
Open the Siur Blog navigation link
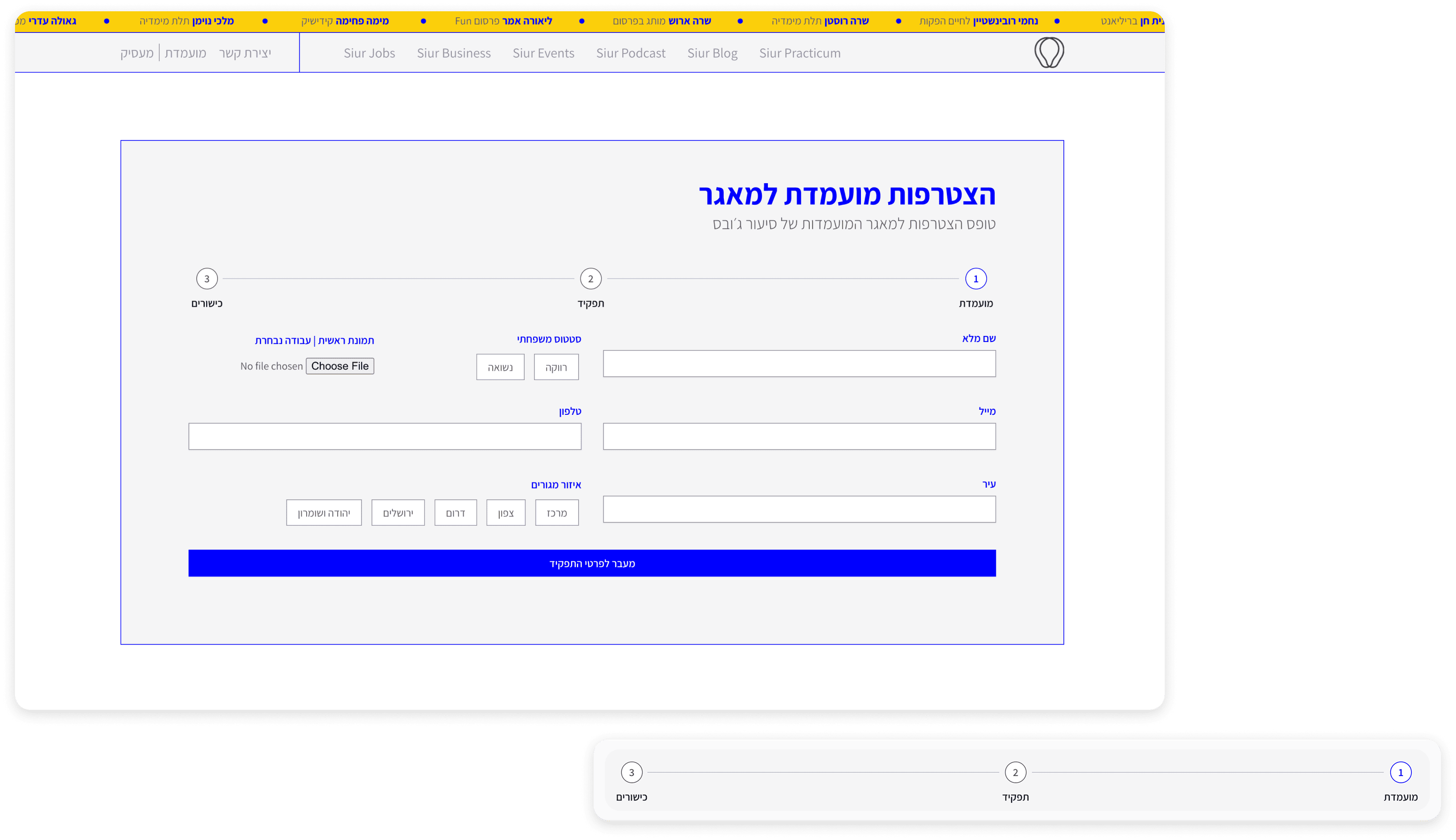coord(712,53)
